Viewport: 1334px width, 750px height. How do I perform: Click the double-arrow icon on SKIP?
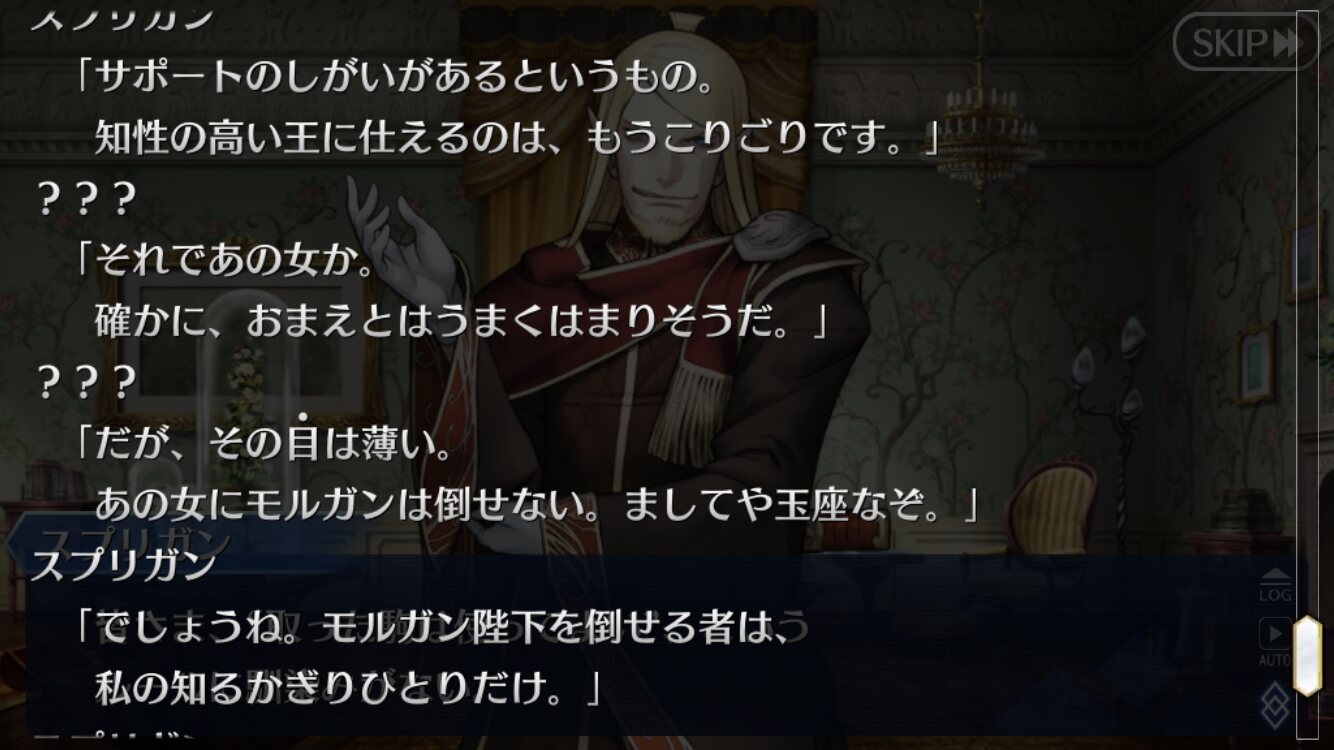click(1285, 42)
